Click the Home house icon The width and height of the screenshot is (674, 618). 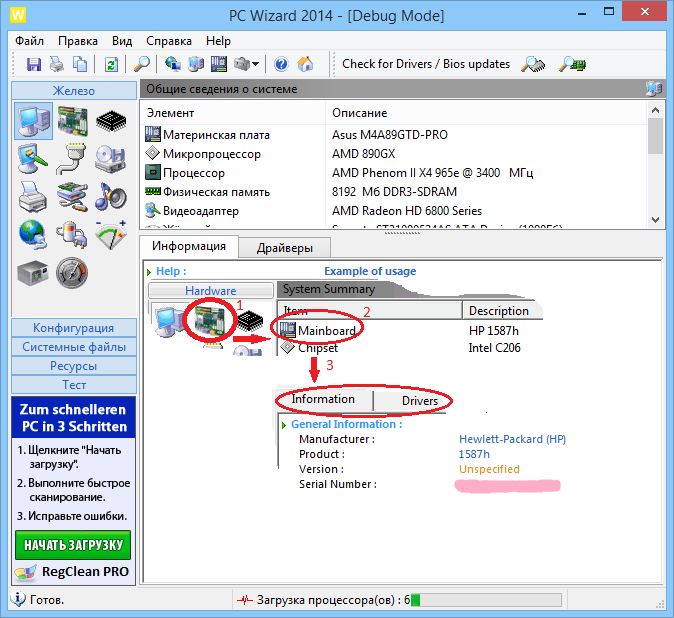305,64
